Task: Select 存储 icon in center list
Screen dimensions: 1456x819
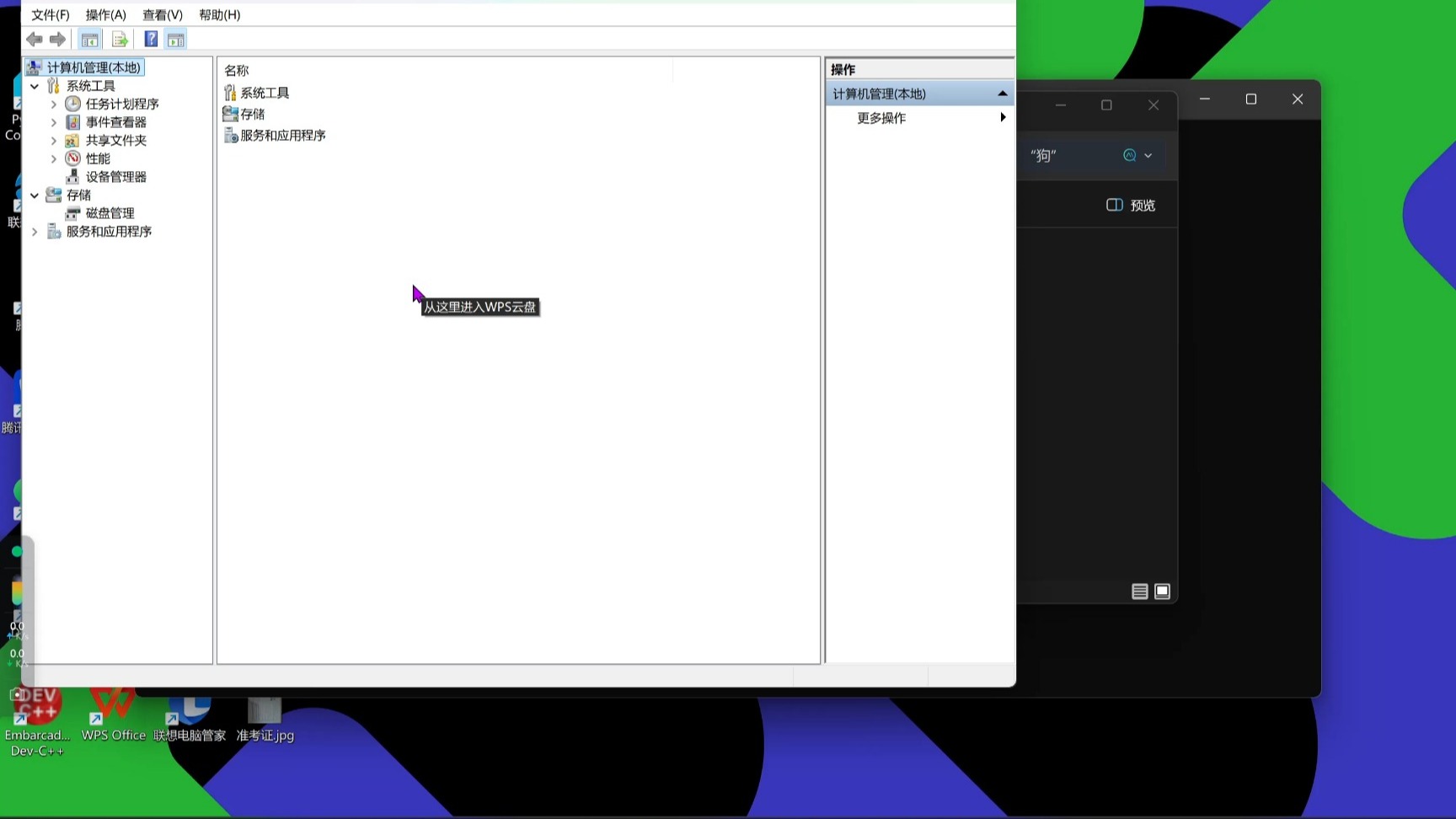Action: pos(230,114)
